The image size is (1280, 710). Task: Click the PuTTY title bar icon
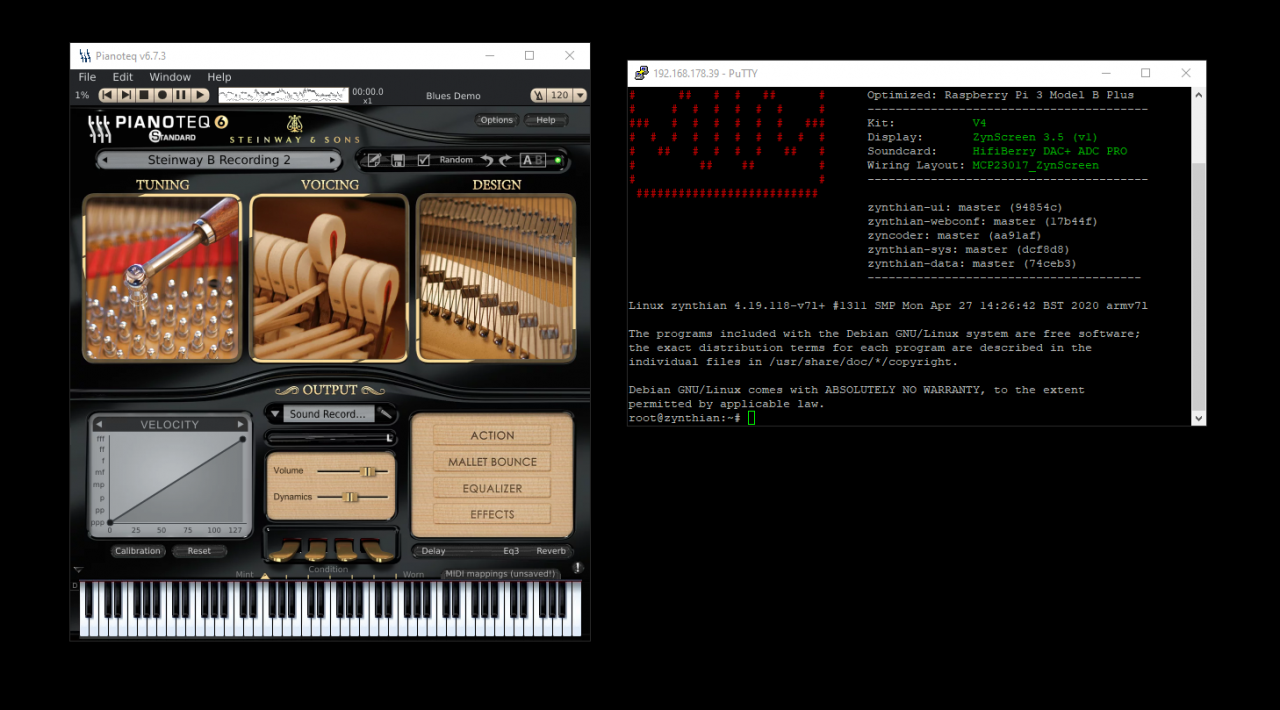point(641,73)
